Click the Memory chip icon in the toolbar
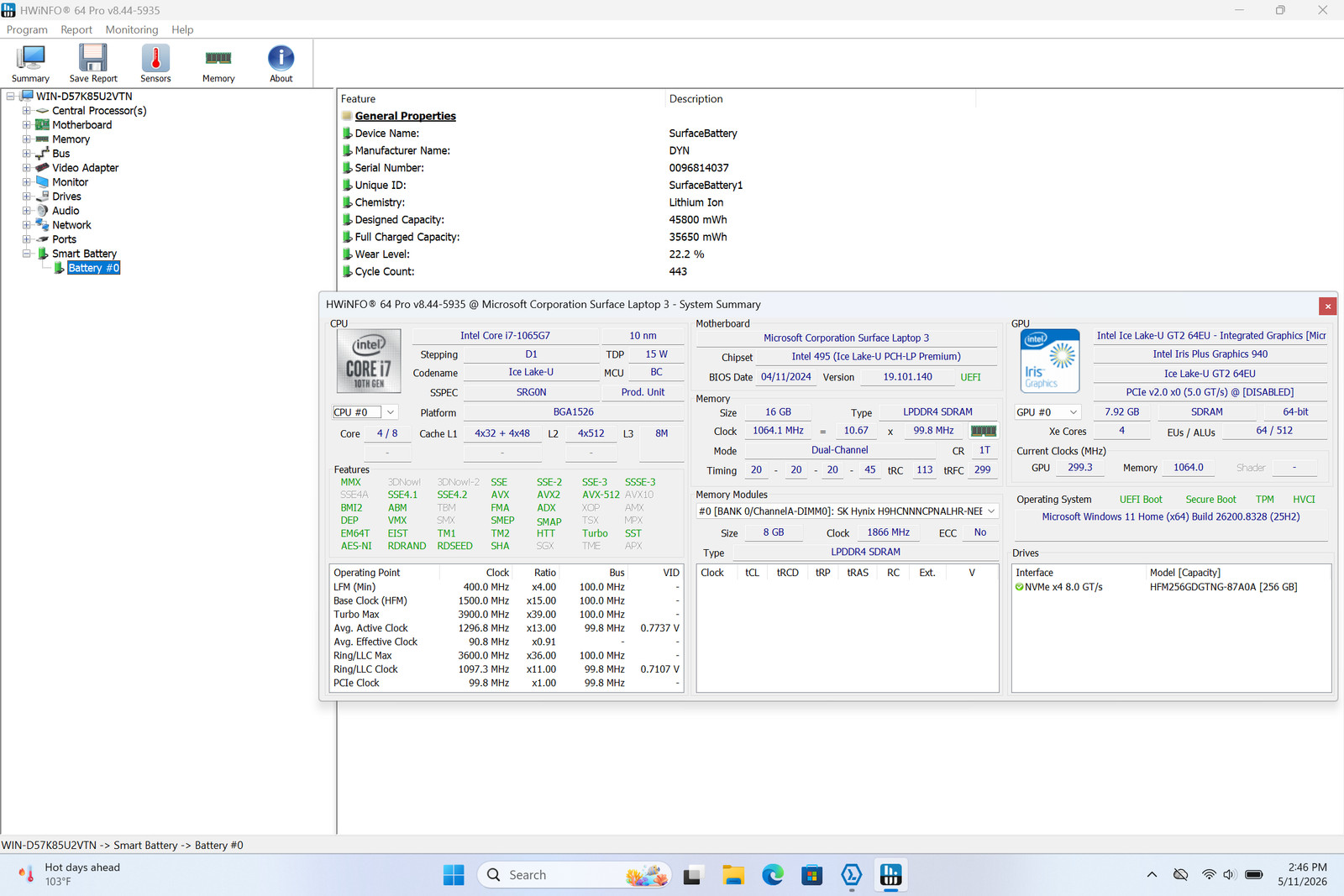 (x=218, y=63)
